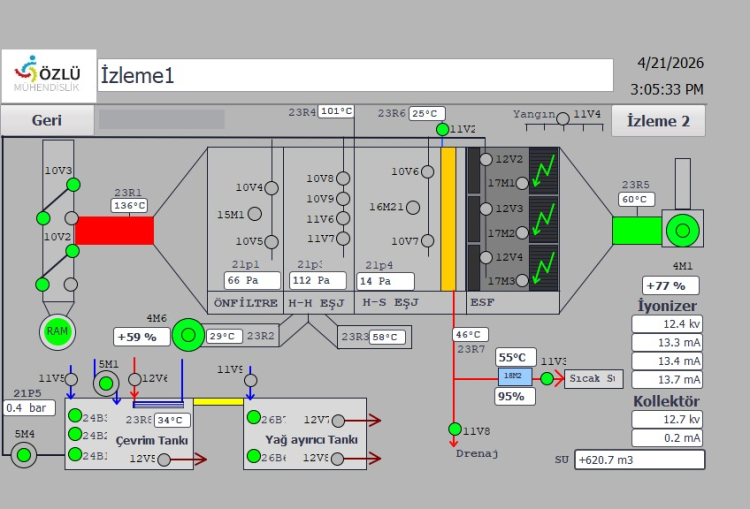Click the 5M1 pump symbol
Viewport: 750px width, 509px height.
click(105, 383)
